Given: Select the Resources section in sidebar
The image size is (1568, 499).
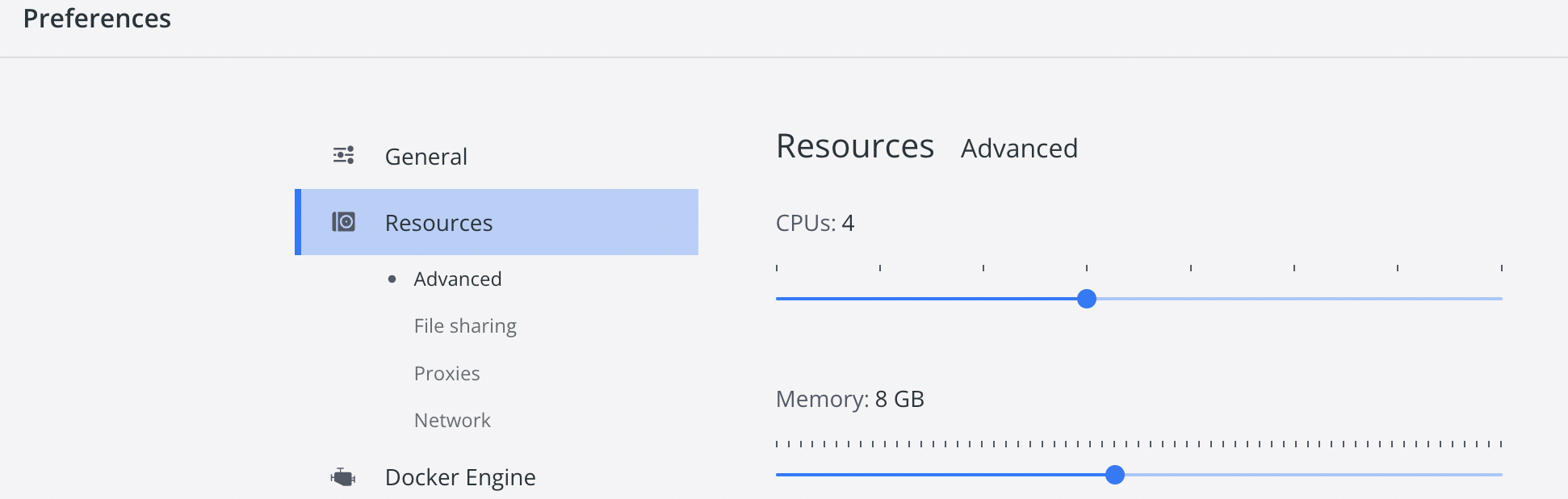Looking at the screenshot, I should (x=438, y=223).
